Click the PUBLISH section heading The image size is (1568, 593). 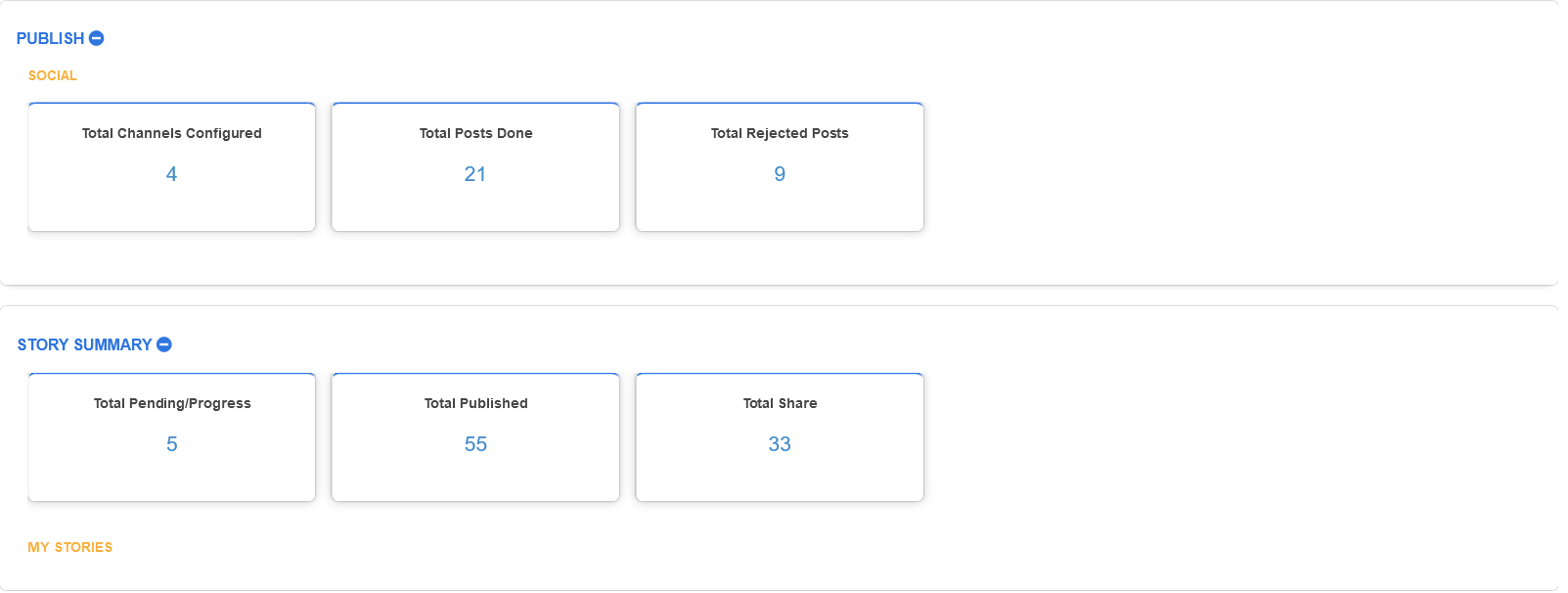pos(50,38)
